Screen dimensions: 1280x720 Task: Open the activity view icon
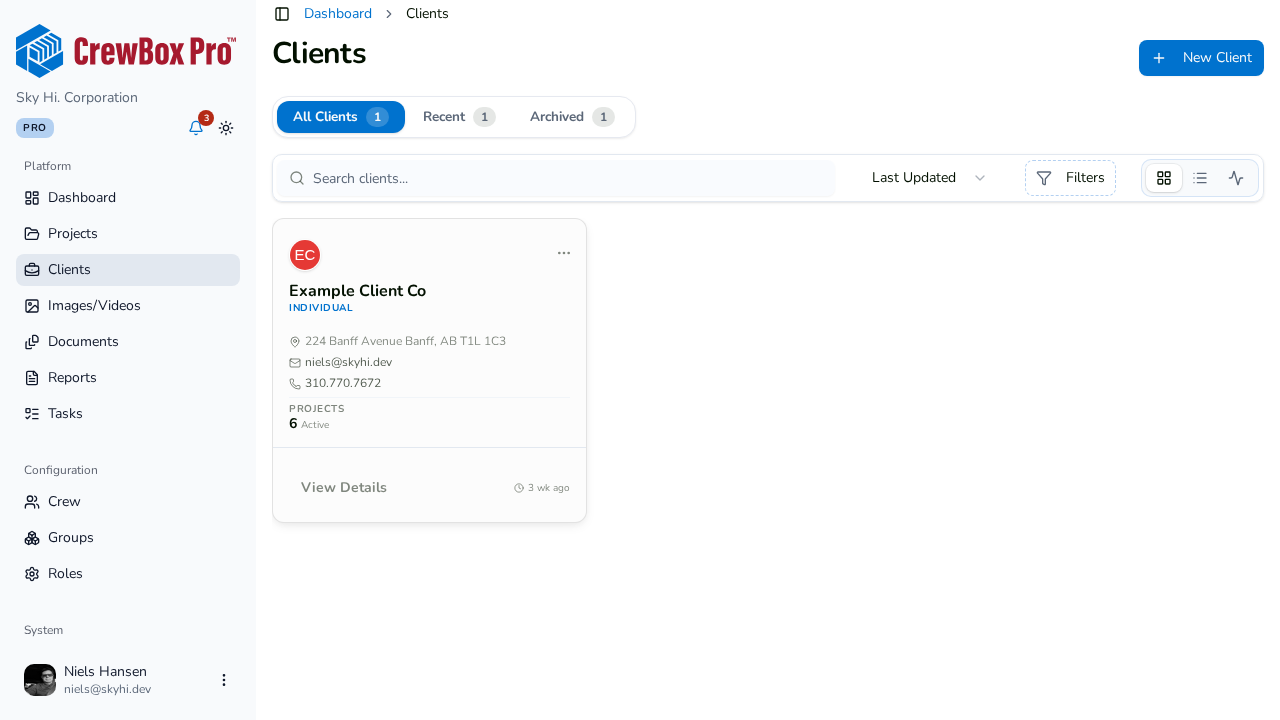[x=1236, y=178]
